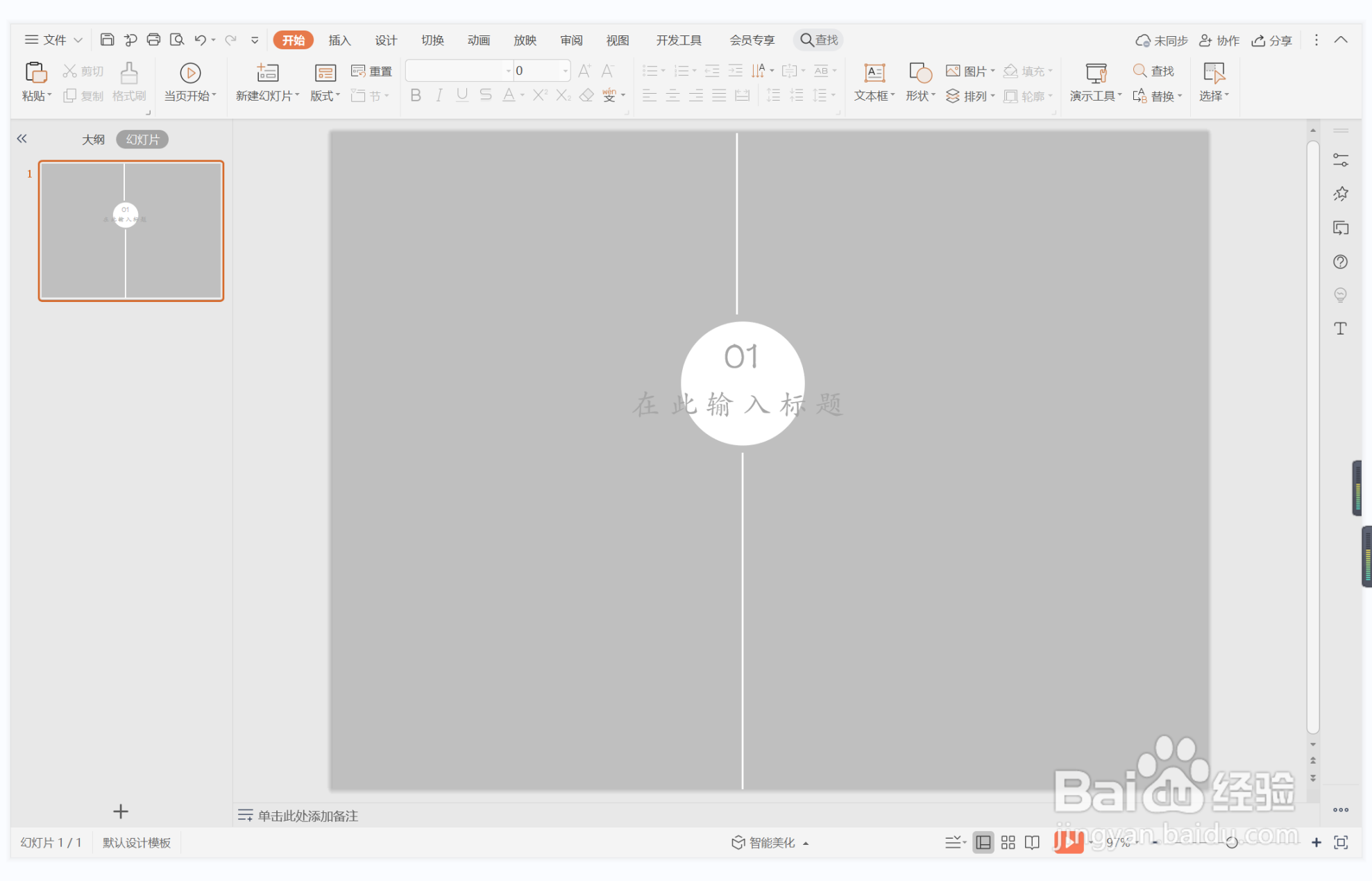Click the help question mark icon
This screenshot has width=1372, height=881.
[x=1340, y=262]
